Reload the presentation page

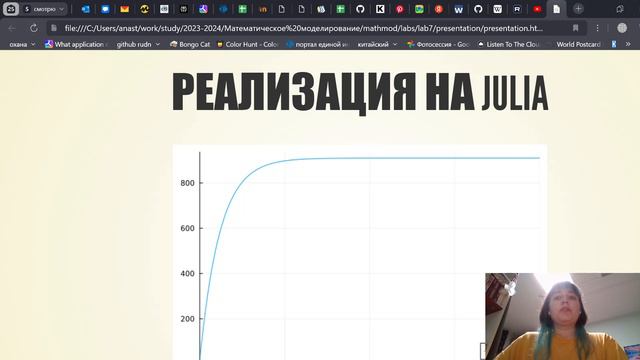click(x=34, y=28)
